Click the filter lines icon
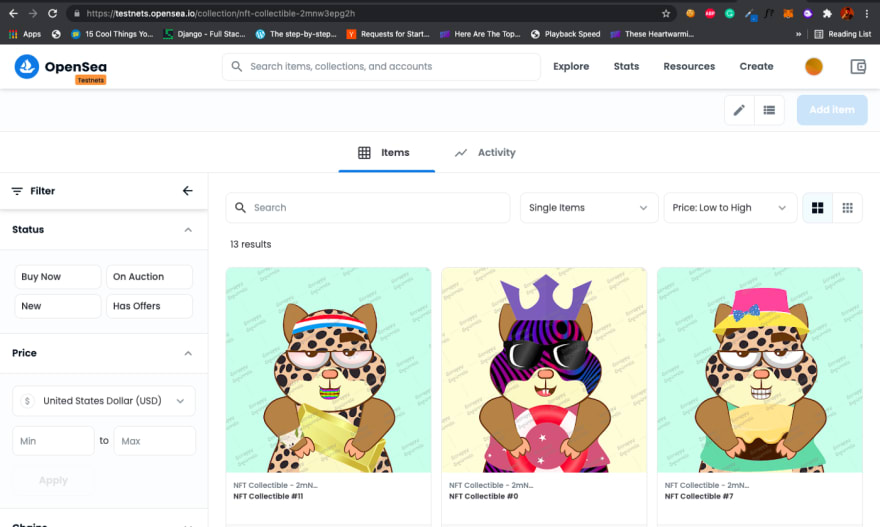 (x=17, y=191)
